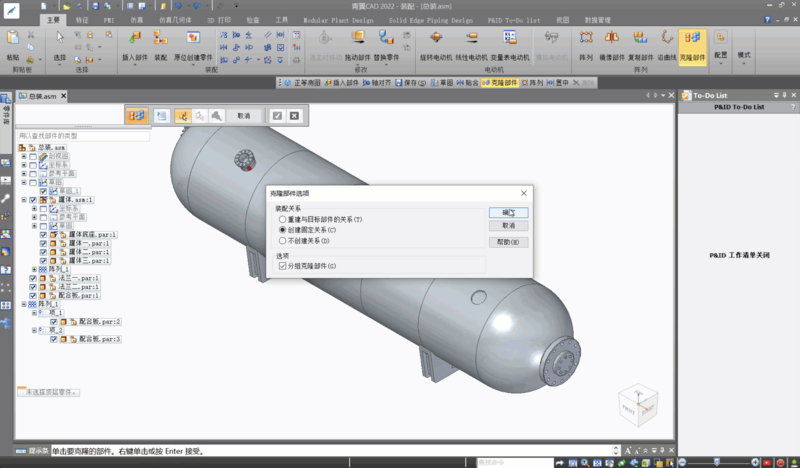Collapse the 阵列_1 tree node
This screenshot has width=800, height=468.
tap(23, 304)
